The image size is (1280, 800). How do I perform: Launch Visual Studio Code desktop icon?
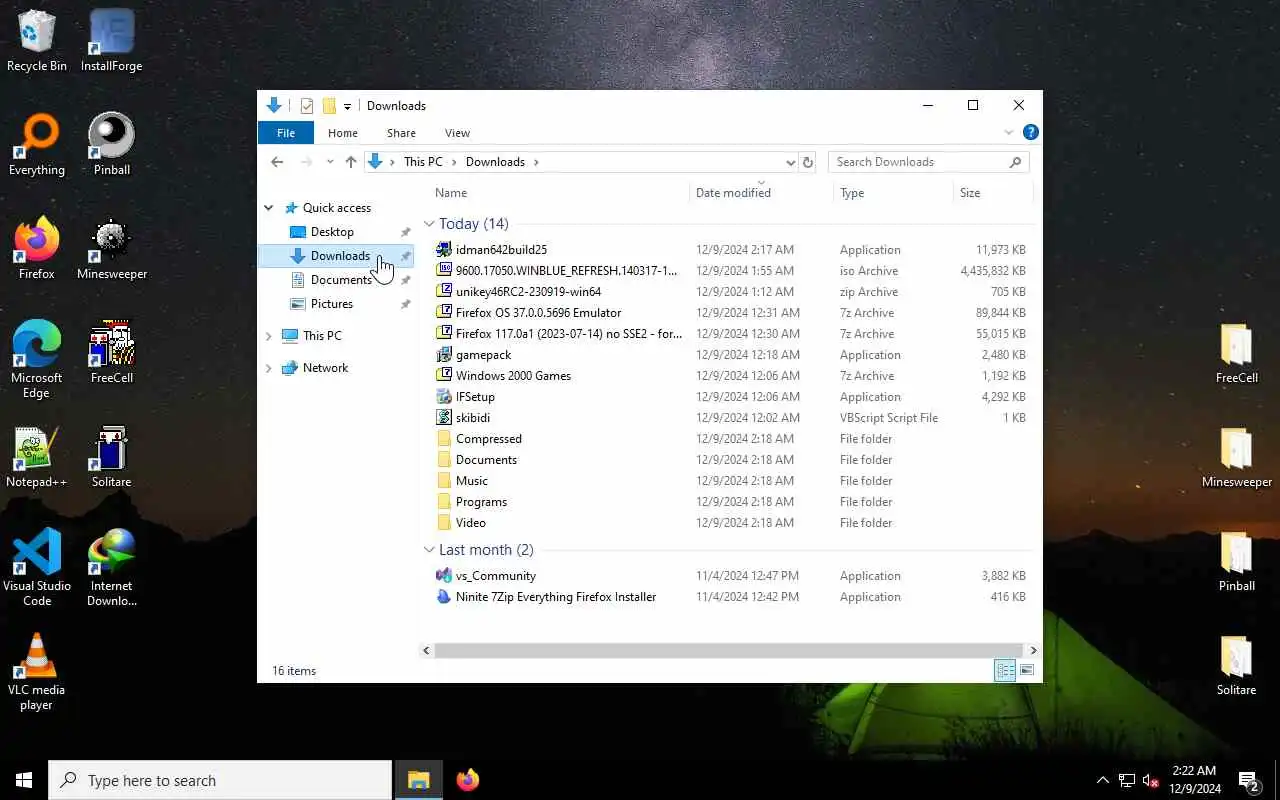click(37, 568)
